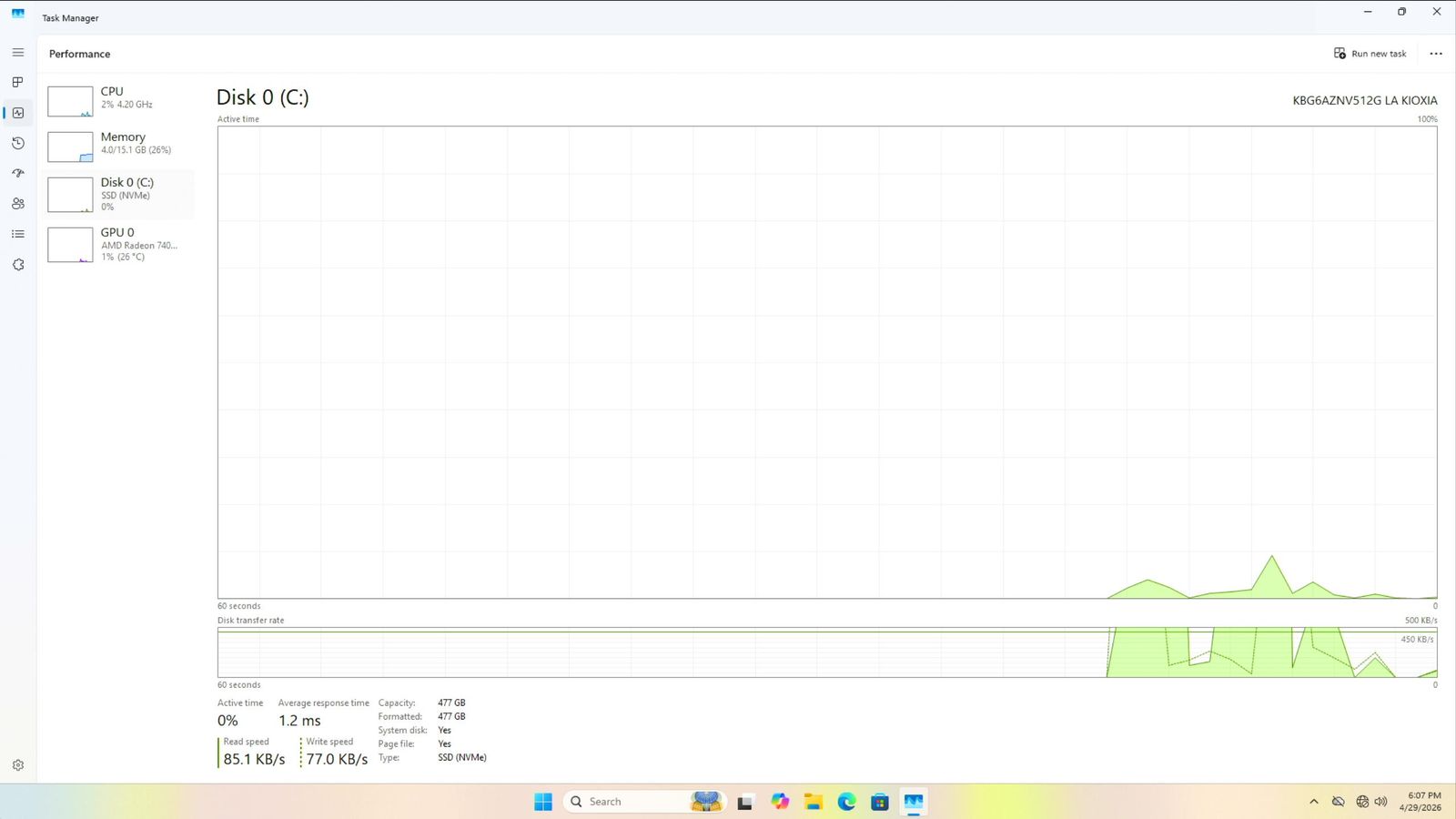Select Disk 0 (C:) in the list
The width and height of the screenshot is (1456, 819).
pos(120,194)
